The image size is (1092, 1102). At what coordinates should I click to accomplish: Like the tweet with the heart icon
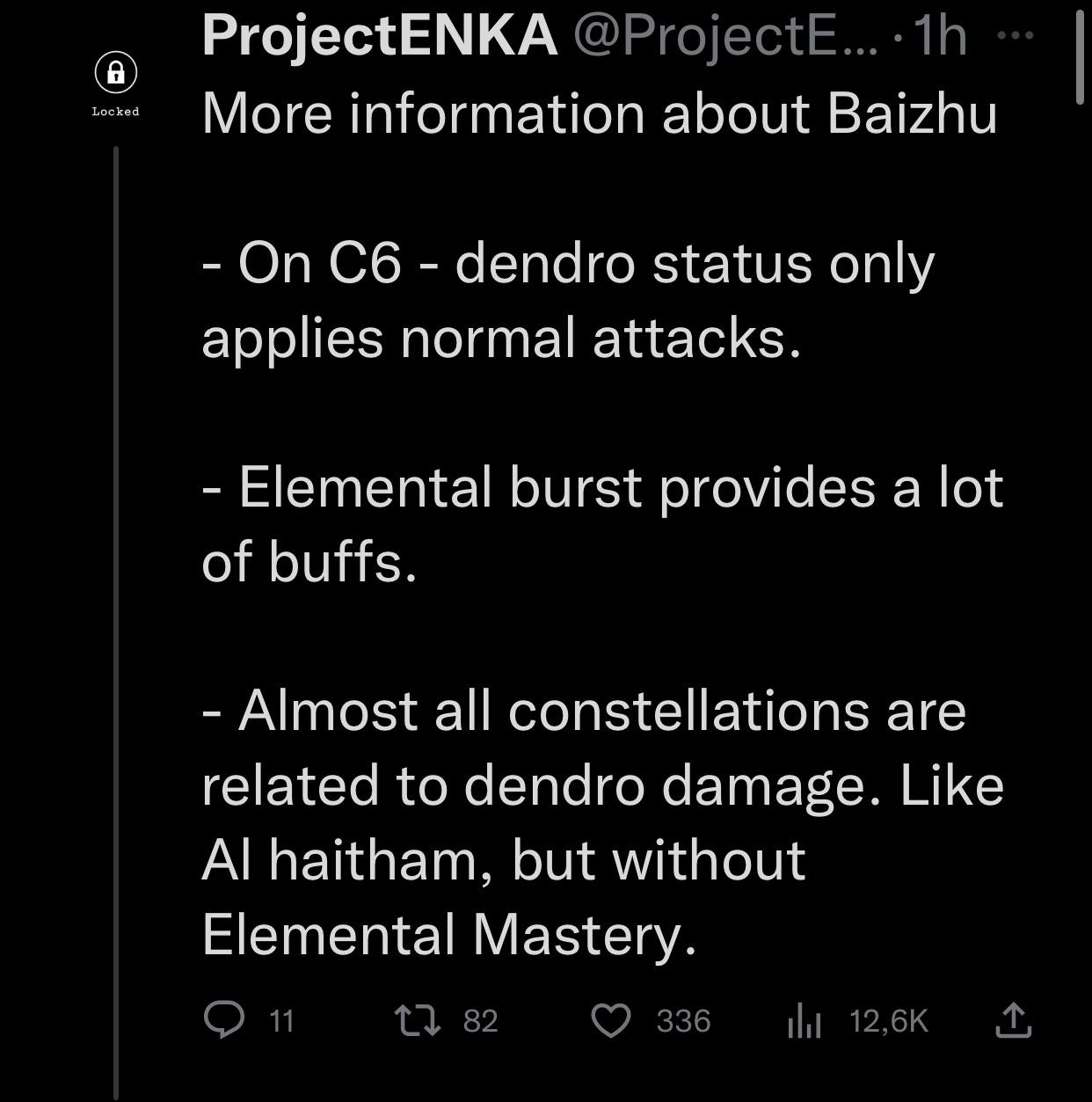(611, 1021)
